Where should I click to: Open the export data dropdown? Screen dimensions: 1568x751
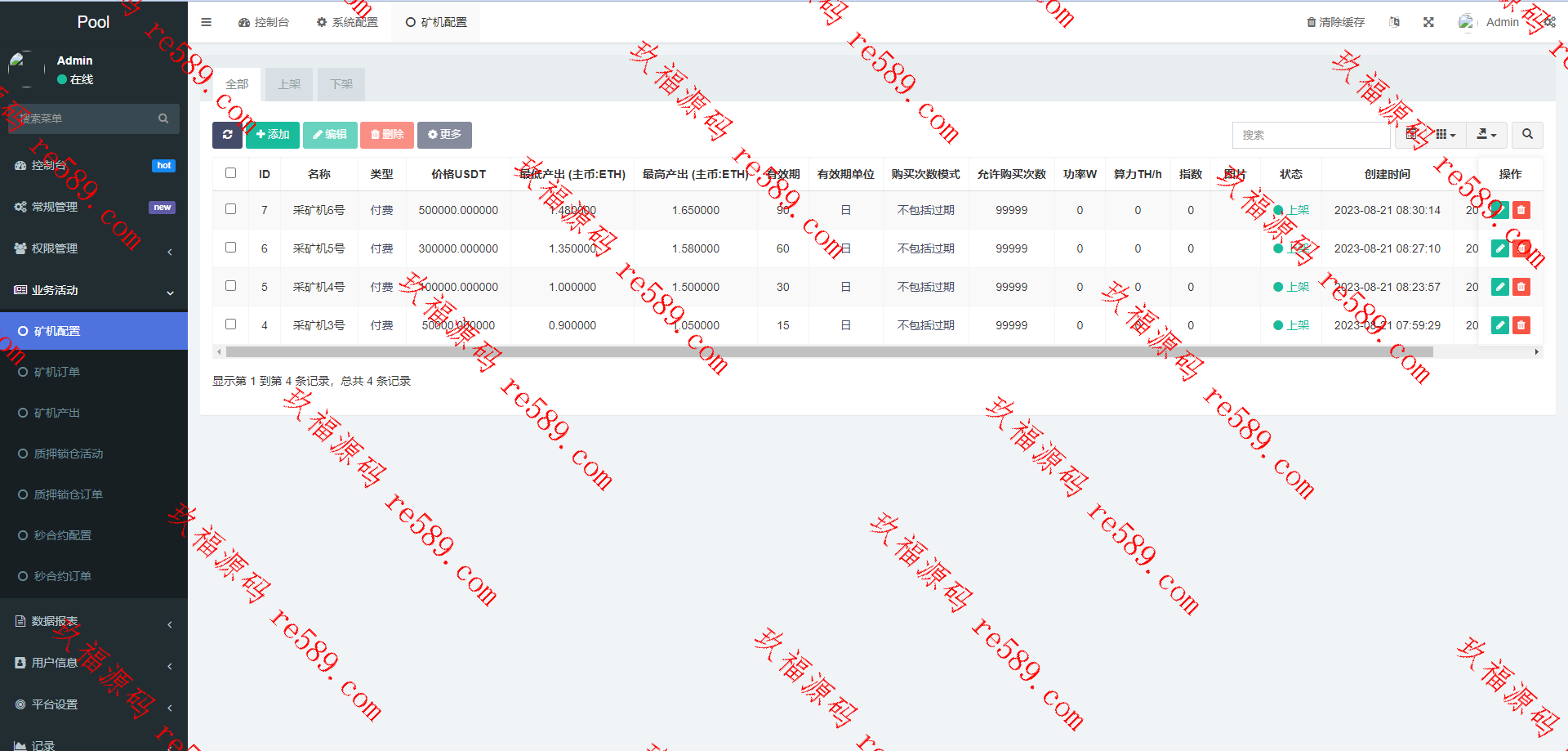pos(1486,135)
